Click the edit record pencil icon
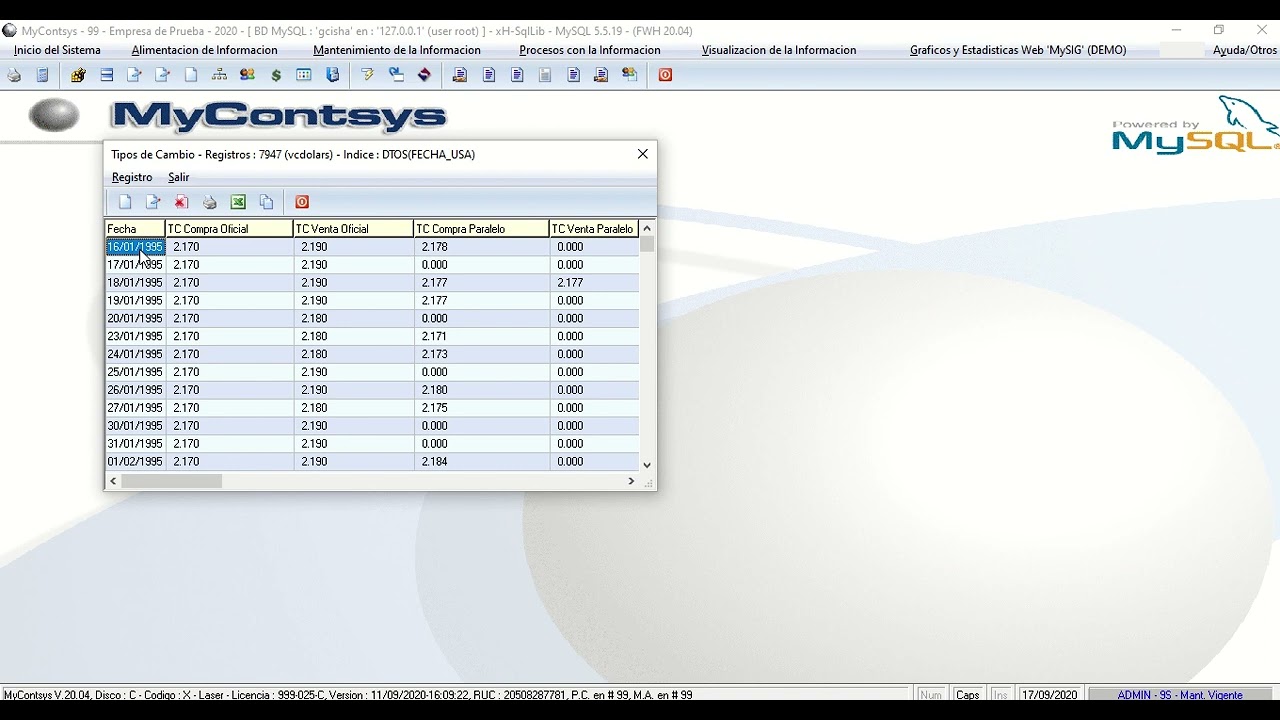This screenshot has width=1280, height=720. (x=153, y=202)
